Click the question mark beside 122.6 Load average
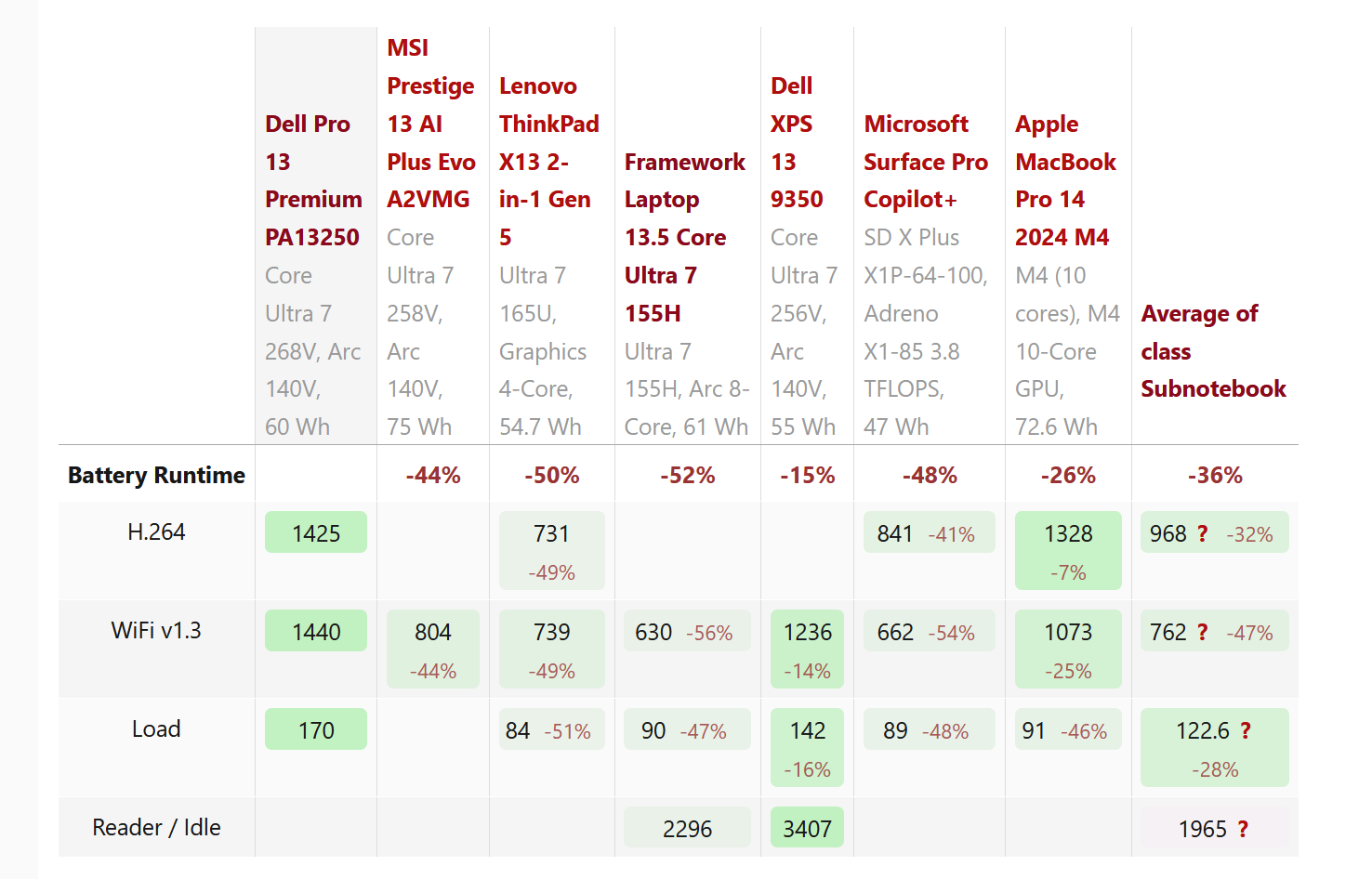 click(1245, 730)
